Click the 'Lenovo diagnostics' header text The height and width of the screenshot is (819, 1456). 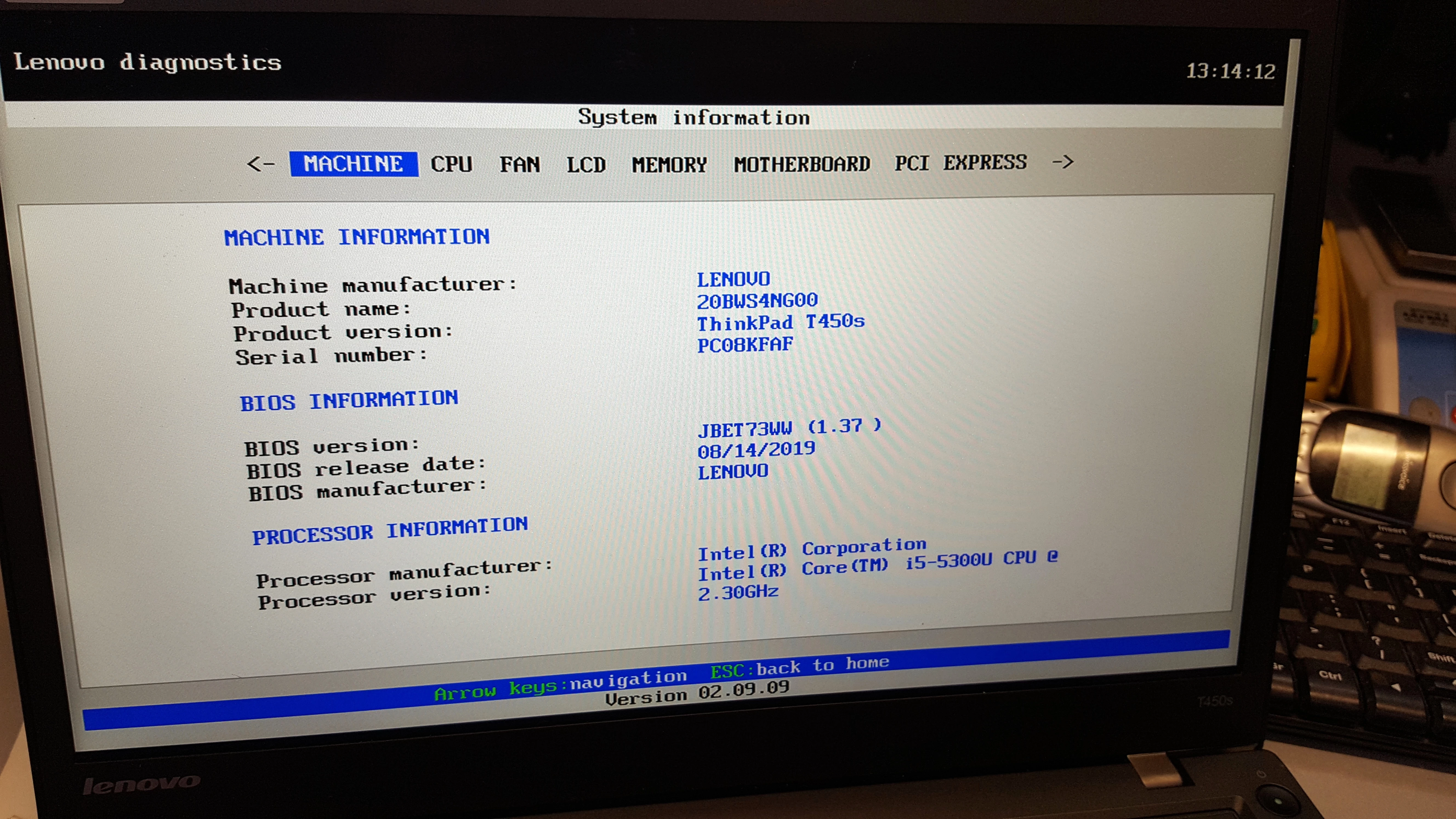(x=147, y=62)
